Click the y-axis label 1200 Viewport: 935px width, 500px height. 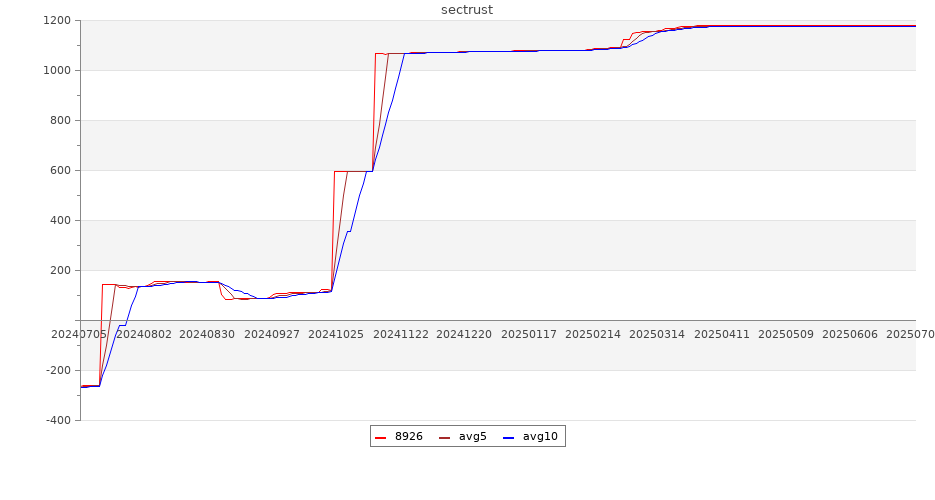click(x=57, y=20)
